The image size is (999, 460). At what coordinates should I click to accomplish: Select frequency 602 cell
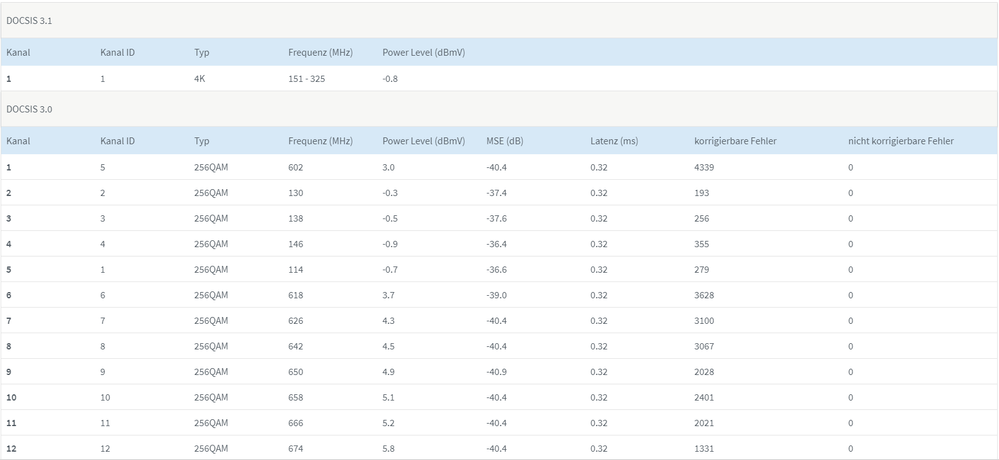pos(295,167)
